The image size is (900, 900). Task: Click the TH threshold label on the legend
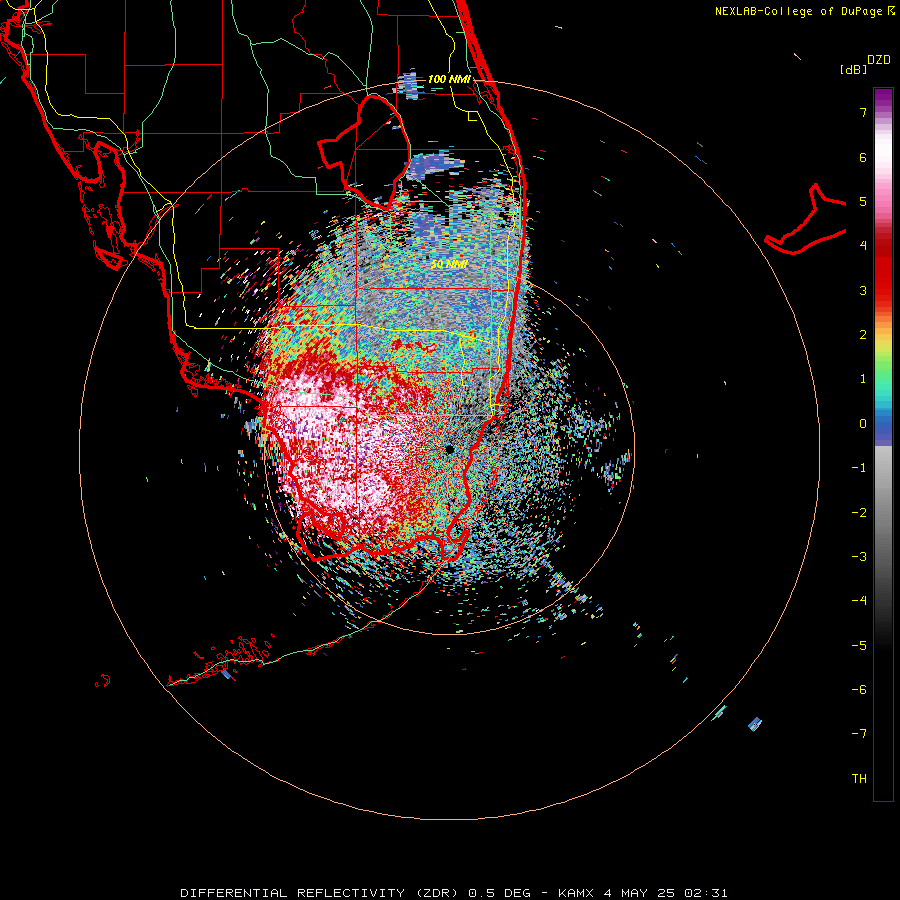click(x=859, y=779)
